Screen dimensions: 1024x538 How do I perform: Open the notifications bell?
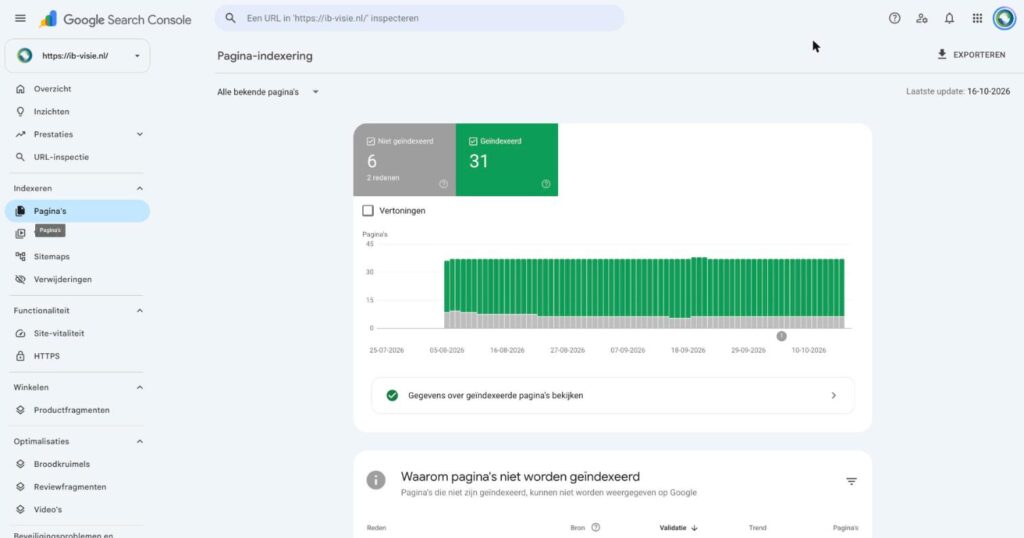pyautogui.click(x=950, y=18)
